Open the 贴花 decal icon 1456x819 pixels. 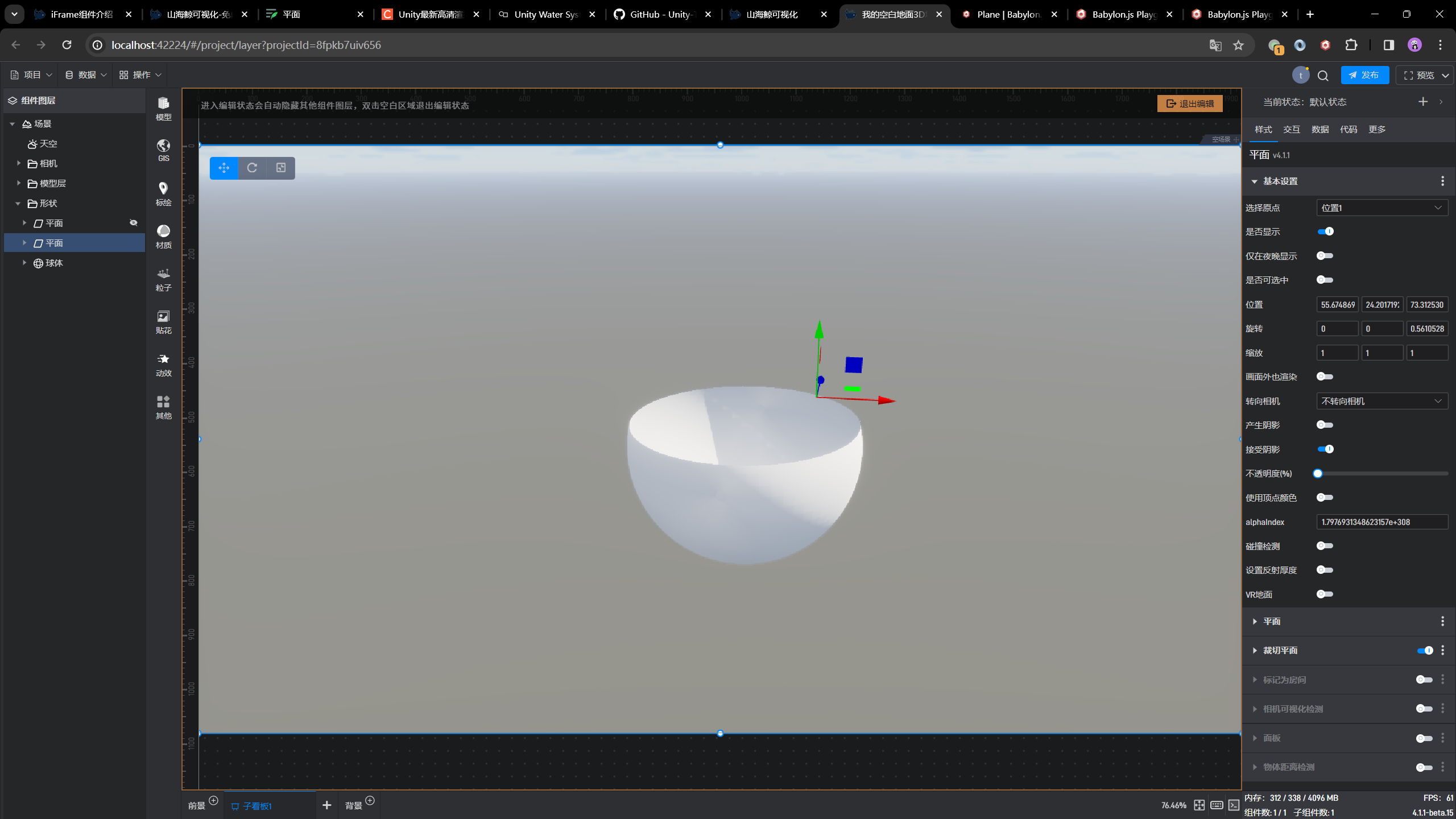[x=163, y=321]
